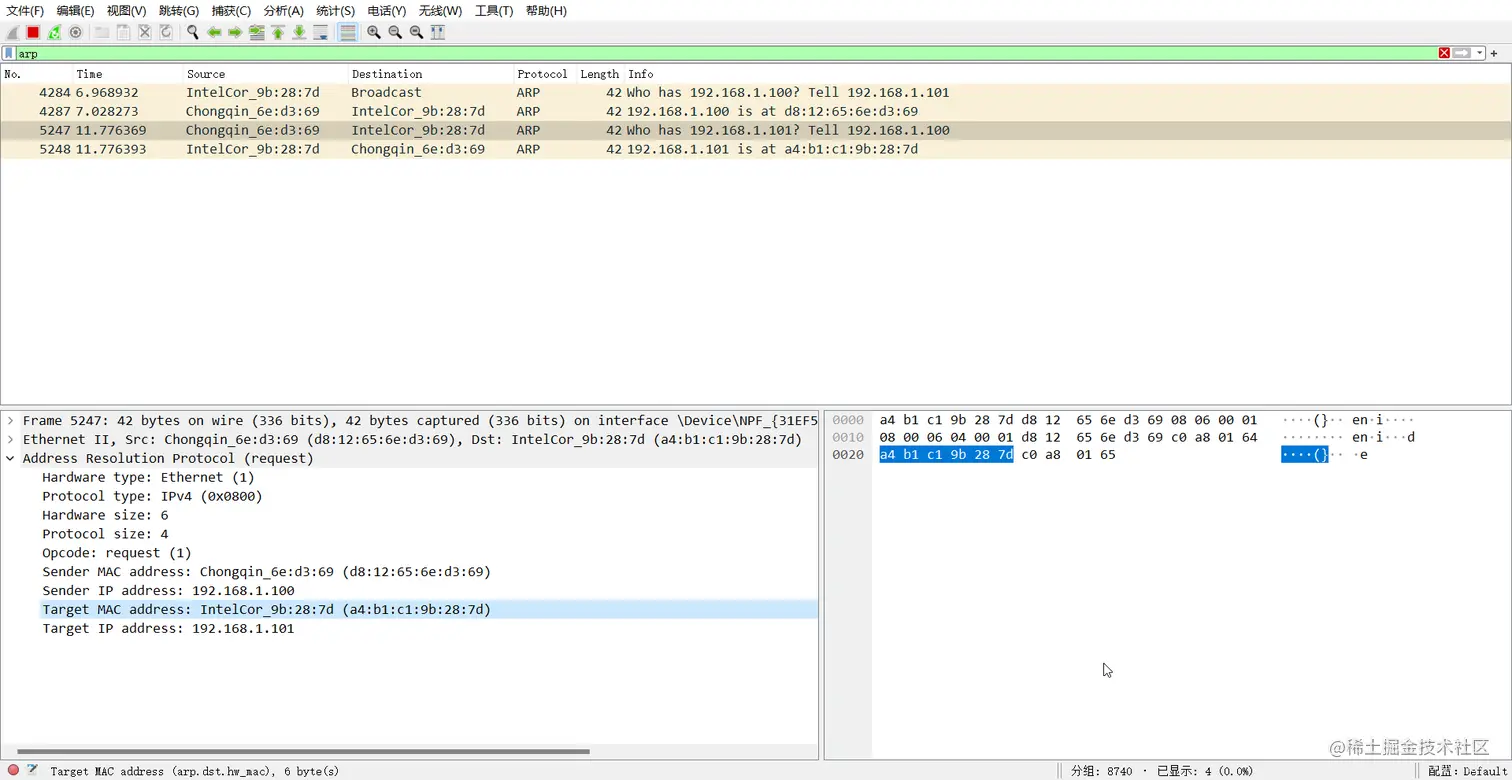This screenshot has width=1512, height=780.
Task: Select packet 4287 in the packet list
Action: [756, 111]
